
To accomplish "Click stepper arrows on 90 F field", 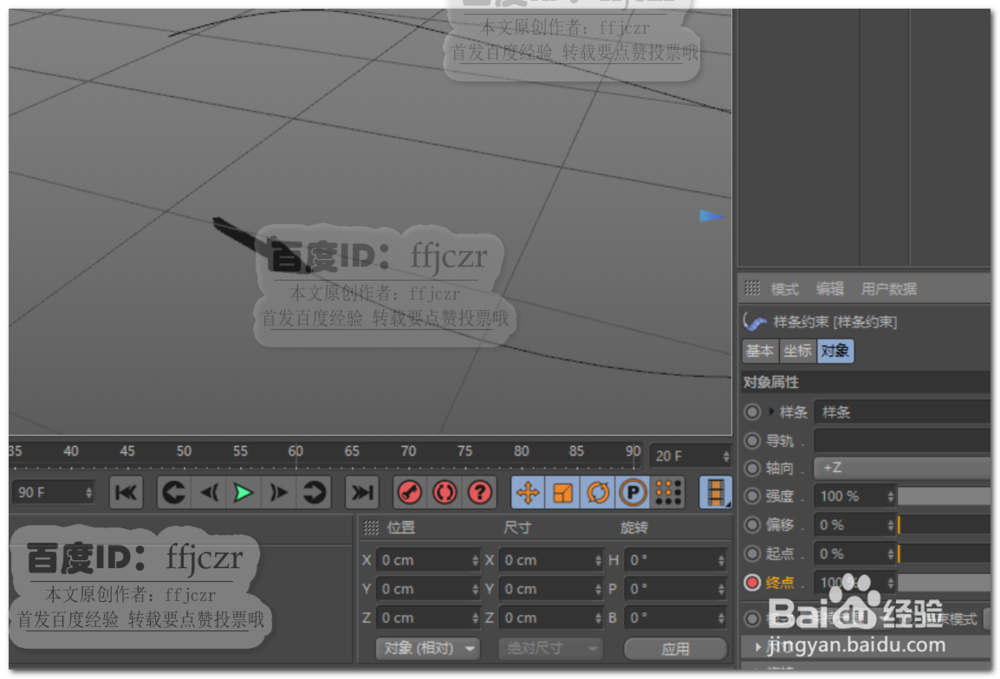I will pyautogui.click(x=89, y=492).
